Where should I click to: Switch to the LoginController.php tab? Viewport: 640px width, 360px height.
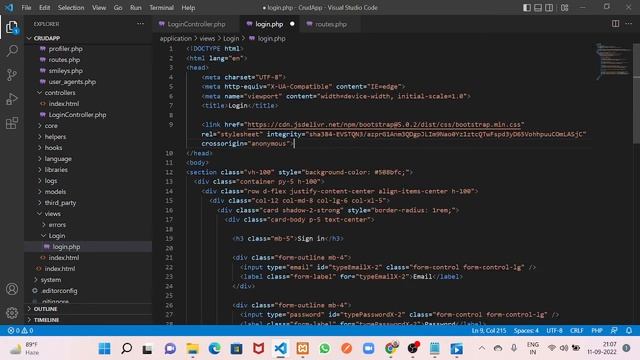(x=196, y=24)
